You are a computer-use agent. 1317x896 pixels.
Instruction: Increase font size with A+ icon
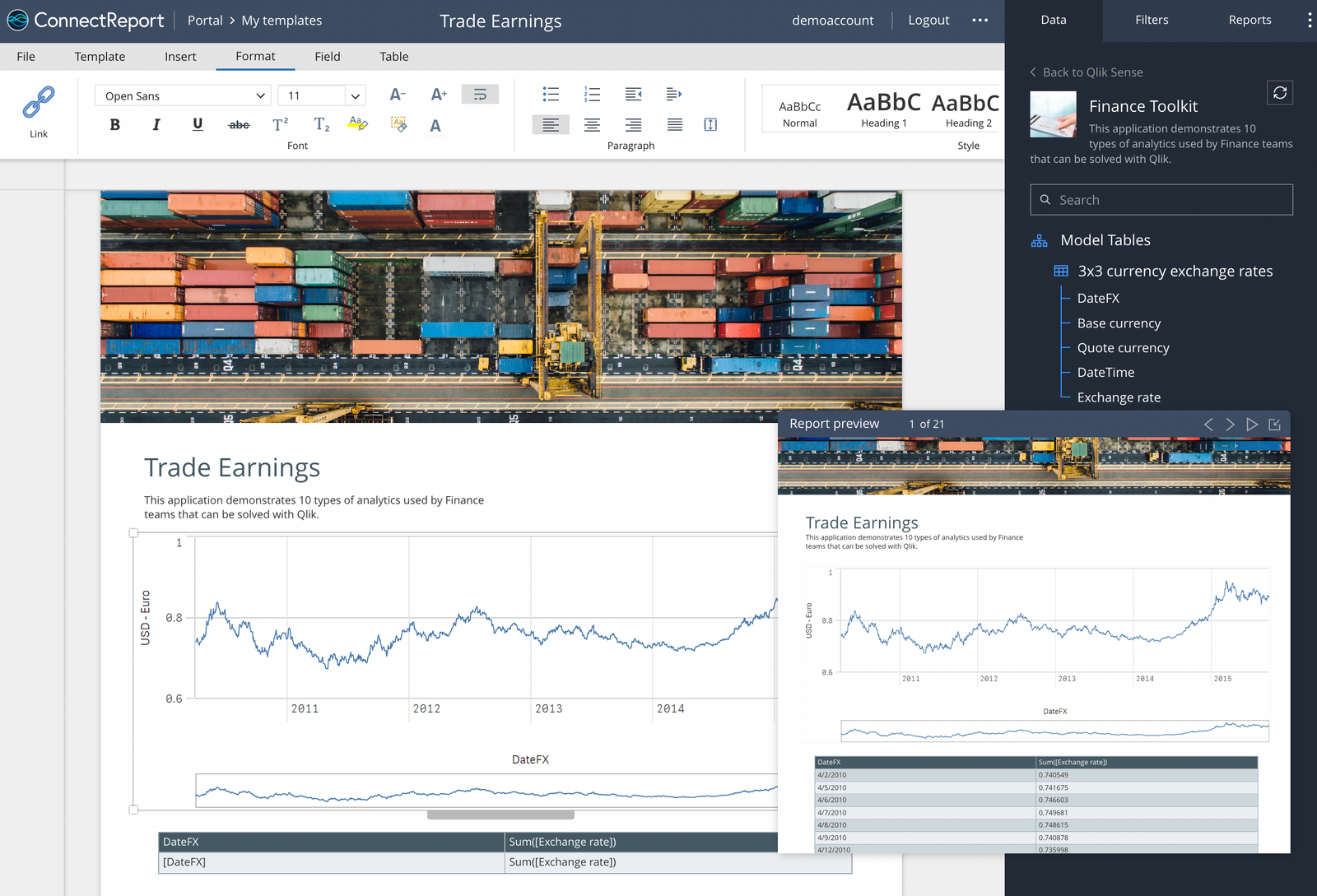[439, 95]
